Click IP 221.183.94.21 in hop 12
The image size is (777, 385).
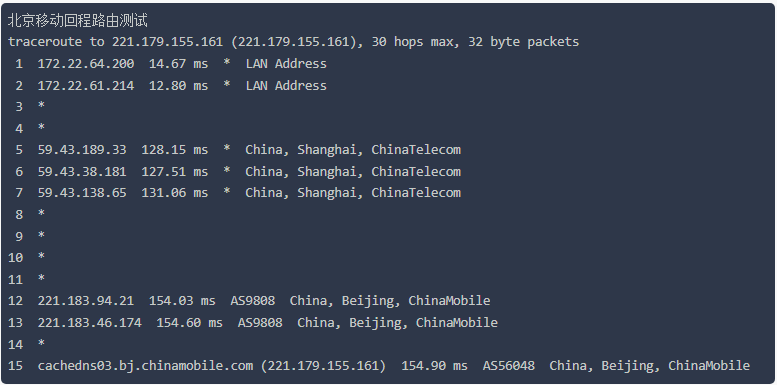click(86, 301)
